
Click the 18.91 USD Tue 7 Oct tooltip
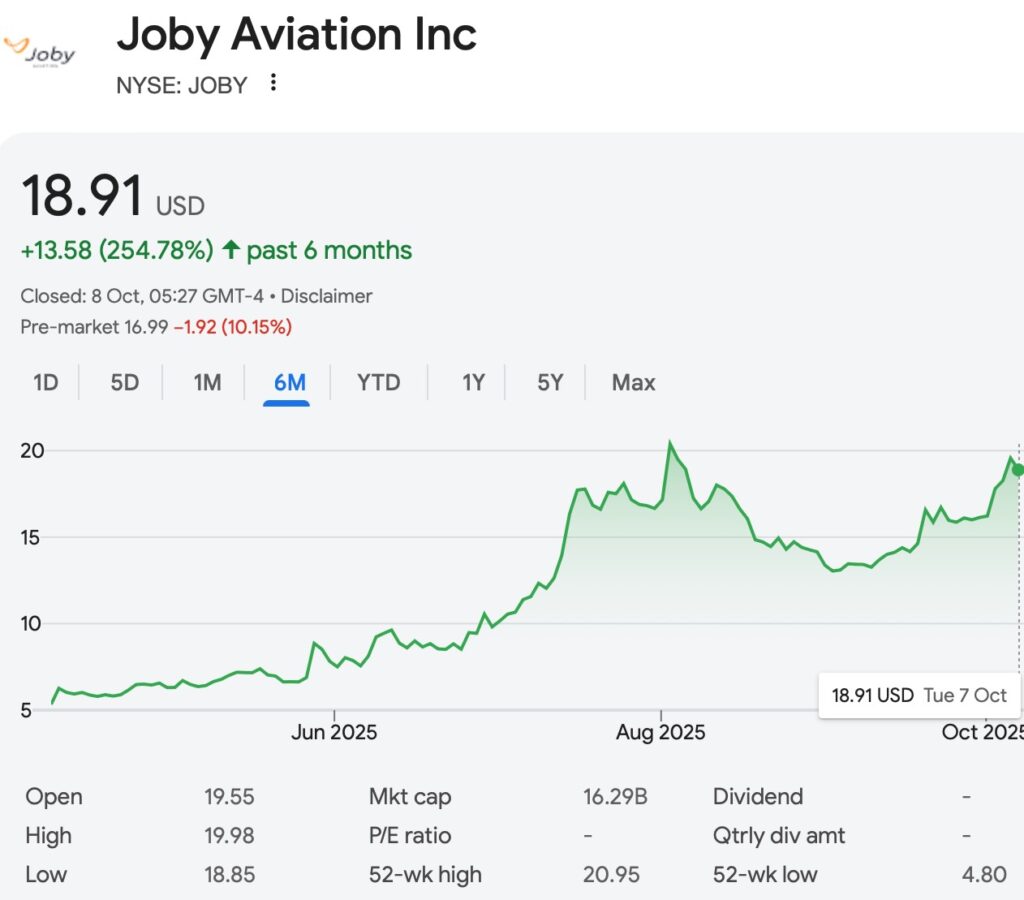coord(919,695)
